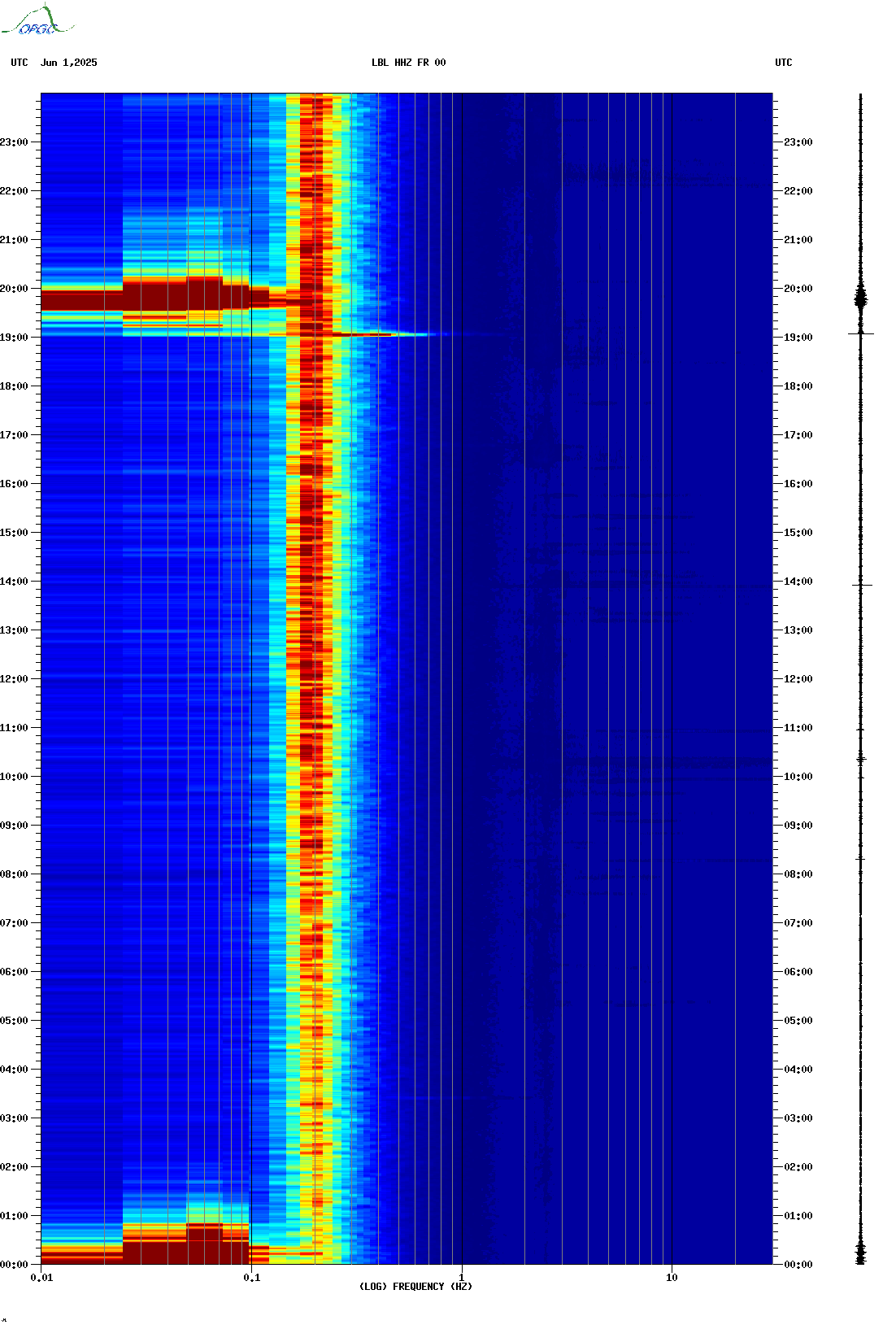Click the left axis '23:00' time label
Image resolution: width=896 pixels, height=1329 pixels.
point(14,142)
